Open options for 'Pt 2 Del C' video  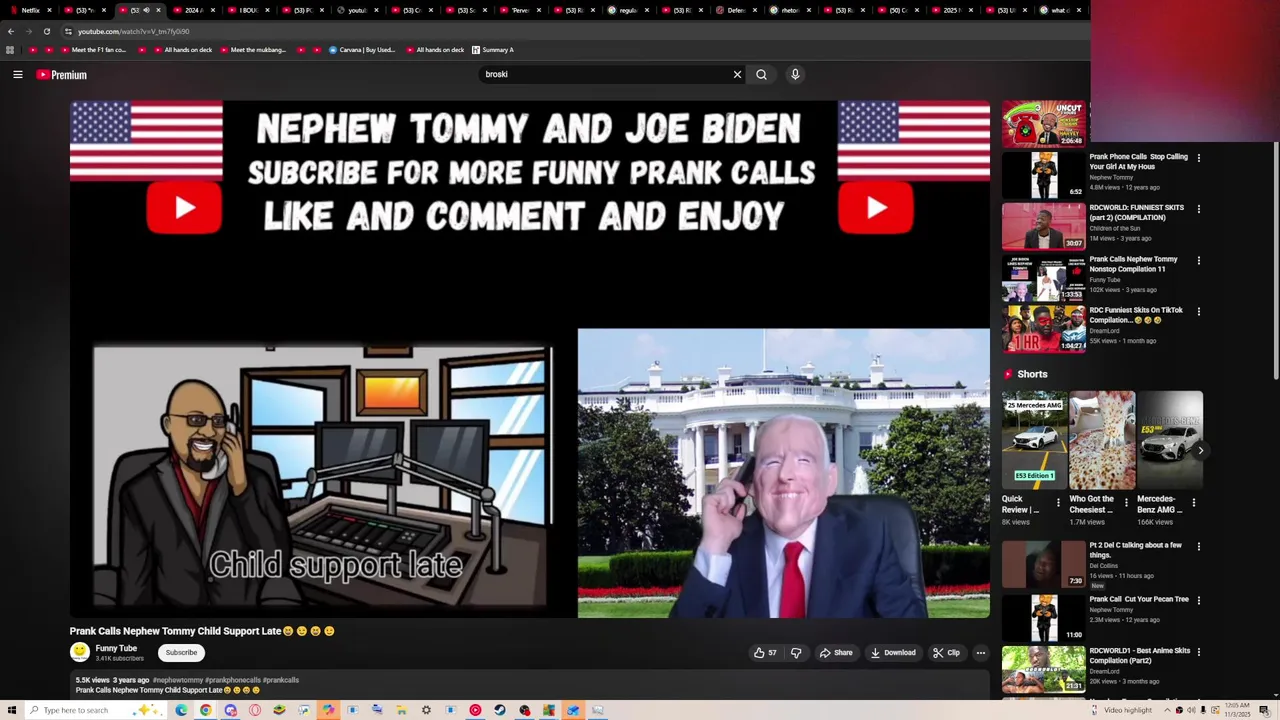click(1199, 546)
